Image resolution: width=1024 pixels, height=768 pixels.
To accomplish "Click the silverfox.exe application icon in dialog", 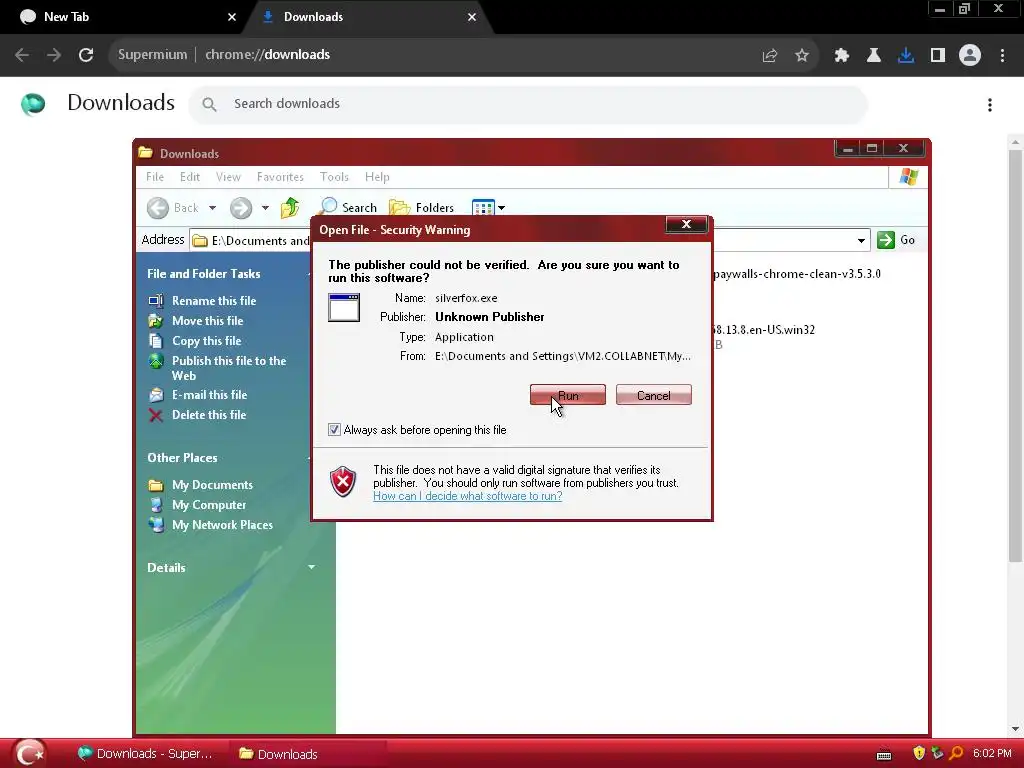I will 344,308.
